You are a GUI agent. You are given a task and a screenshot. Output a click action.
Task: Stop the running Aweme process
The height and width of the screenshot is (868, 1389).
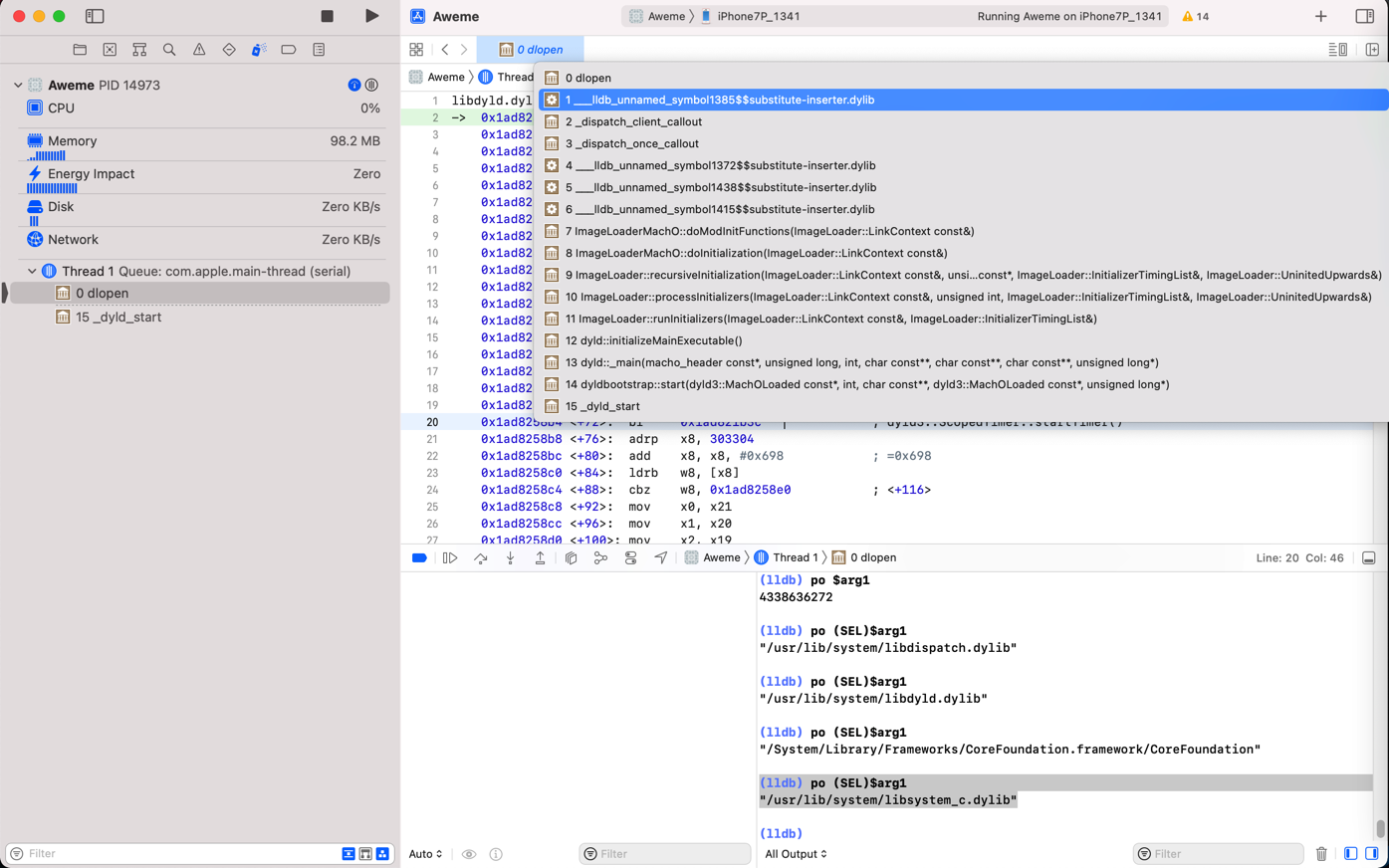coord(327,16)
